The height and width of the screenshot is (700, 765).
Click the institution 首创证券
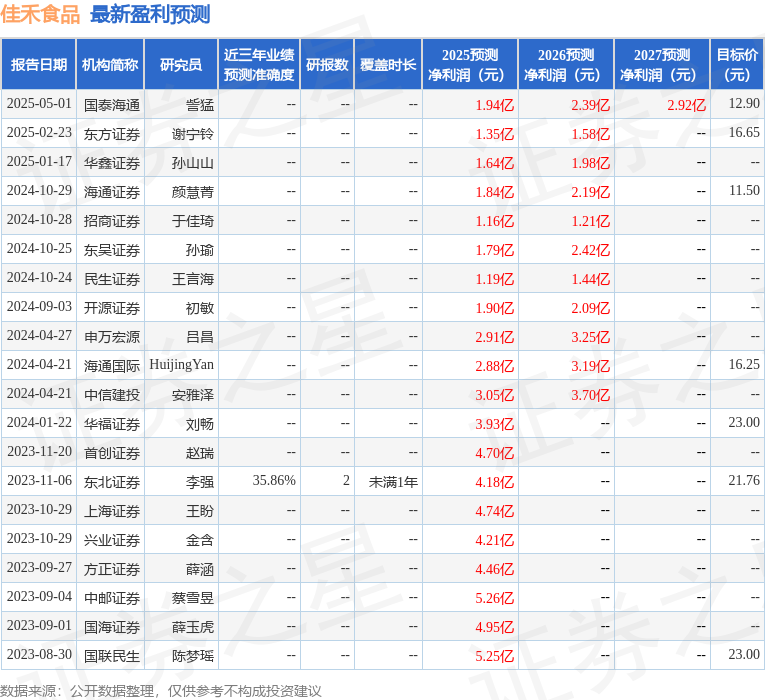click(x=112, y=453)
